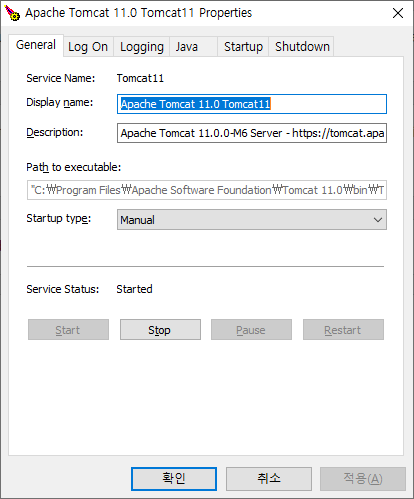Screen dimensions: 414x499
Task: Click the window title text
Action: click(138, 13)
